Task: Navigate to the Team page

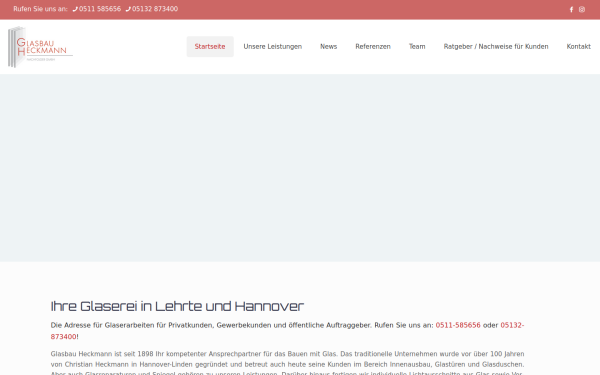Action: 417,47
